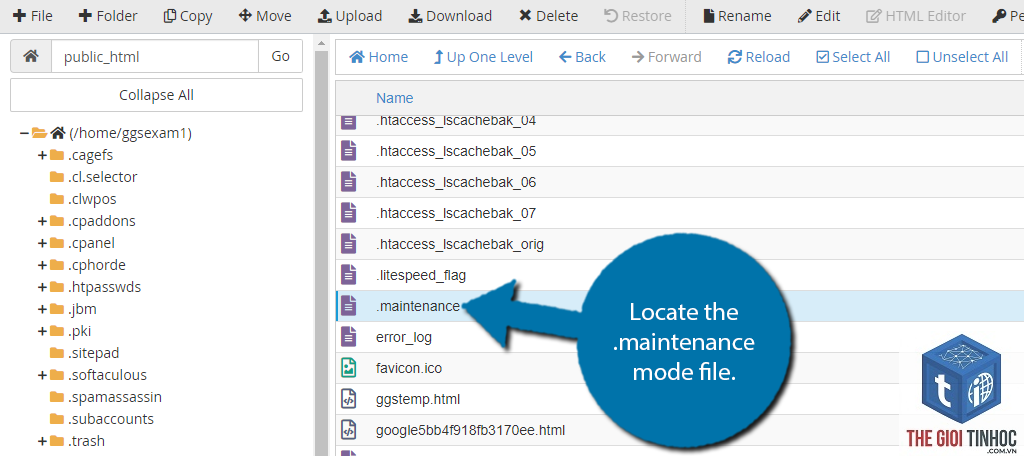Click the code icon of google5bb4f918fb3170ee.html
Image resolution: width=1024 pixels, height=456 pixels.
click(x=349, y=430)
